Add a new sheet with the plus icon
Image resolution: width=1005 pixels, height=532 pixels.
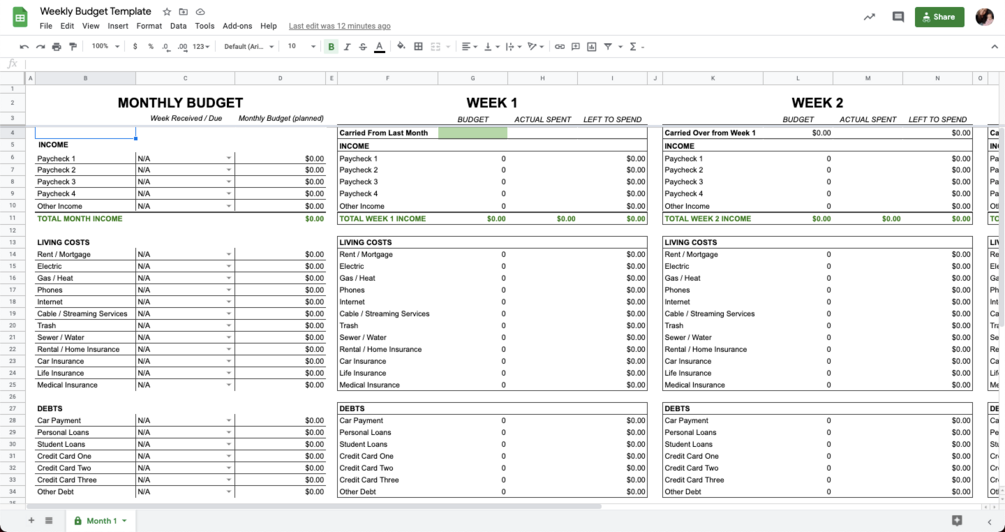pyautogui.click(x=31, y=520)
